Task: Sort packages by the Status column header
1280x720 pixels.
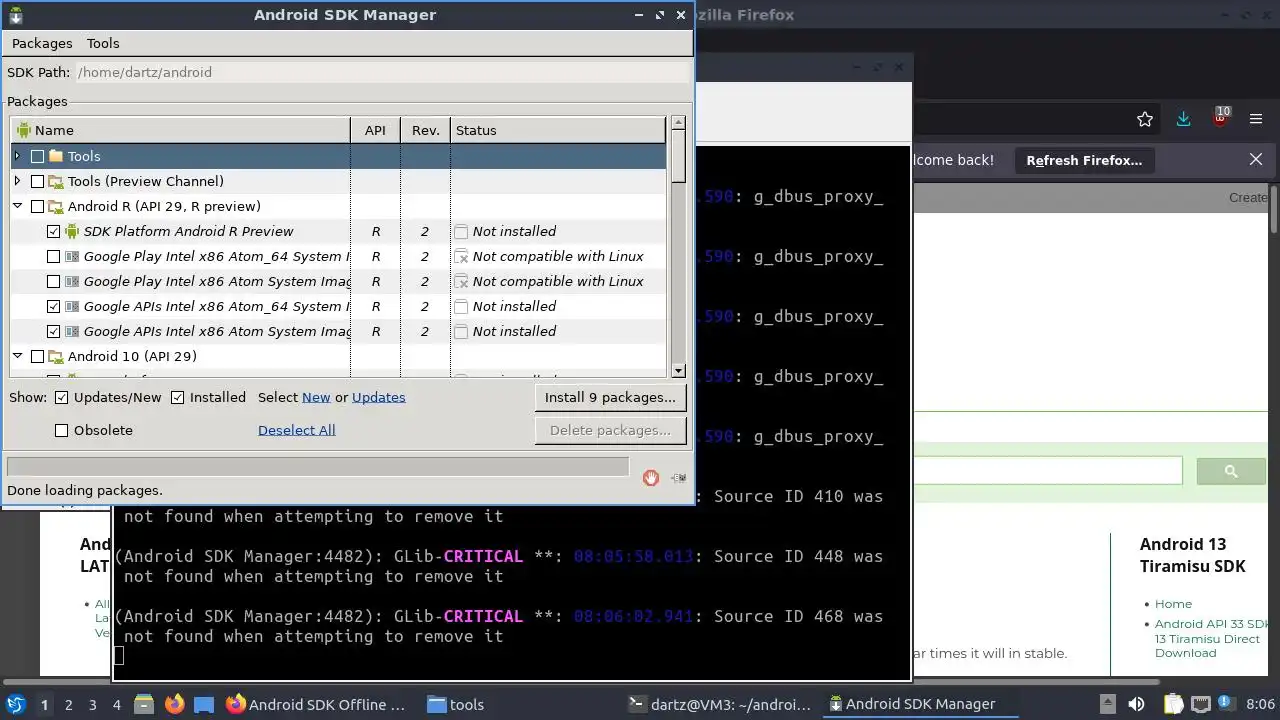Action: [558, 130]
